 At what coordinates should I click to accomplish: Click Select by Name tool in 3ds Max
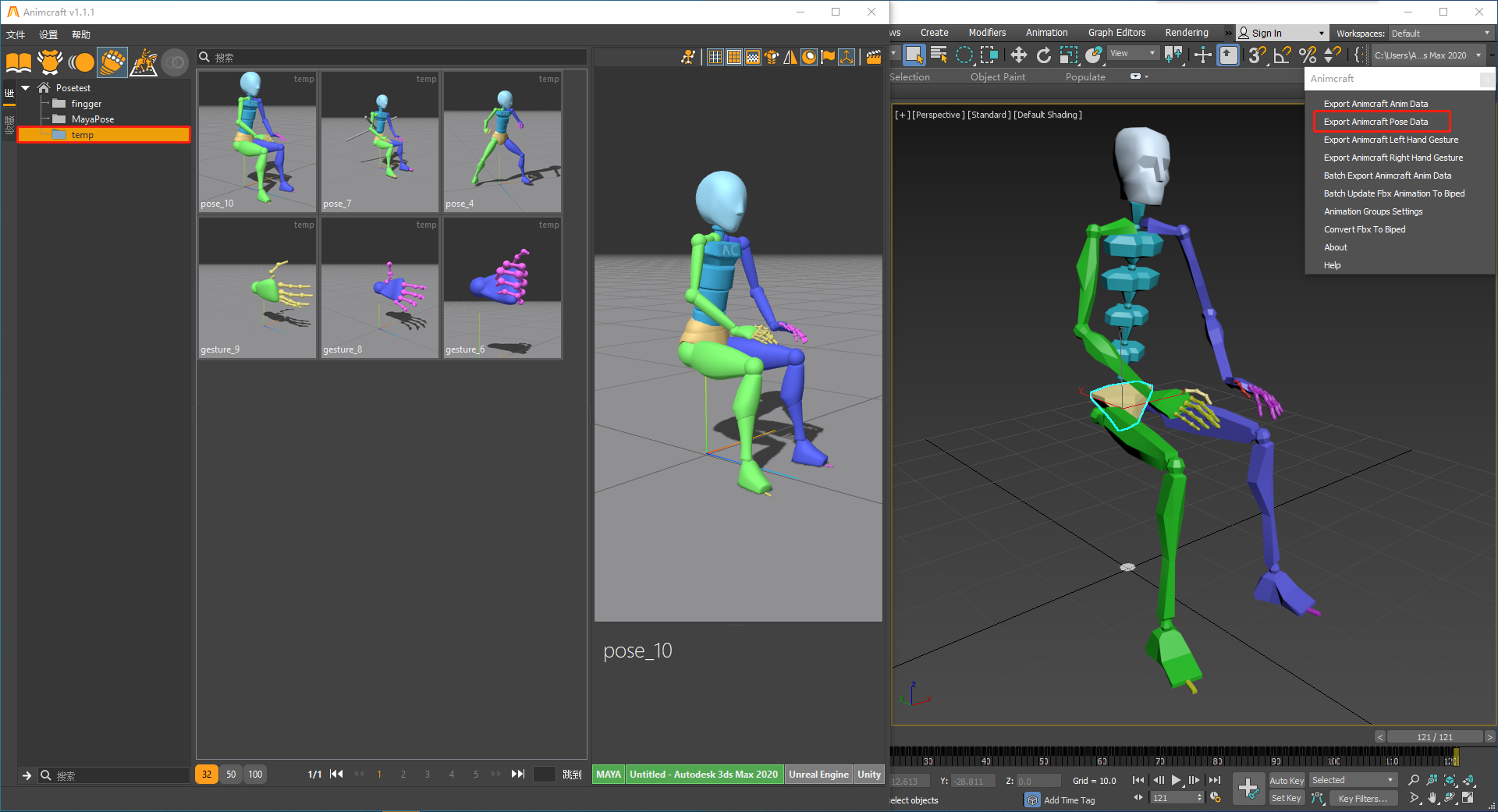click(939, 55)
